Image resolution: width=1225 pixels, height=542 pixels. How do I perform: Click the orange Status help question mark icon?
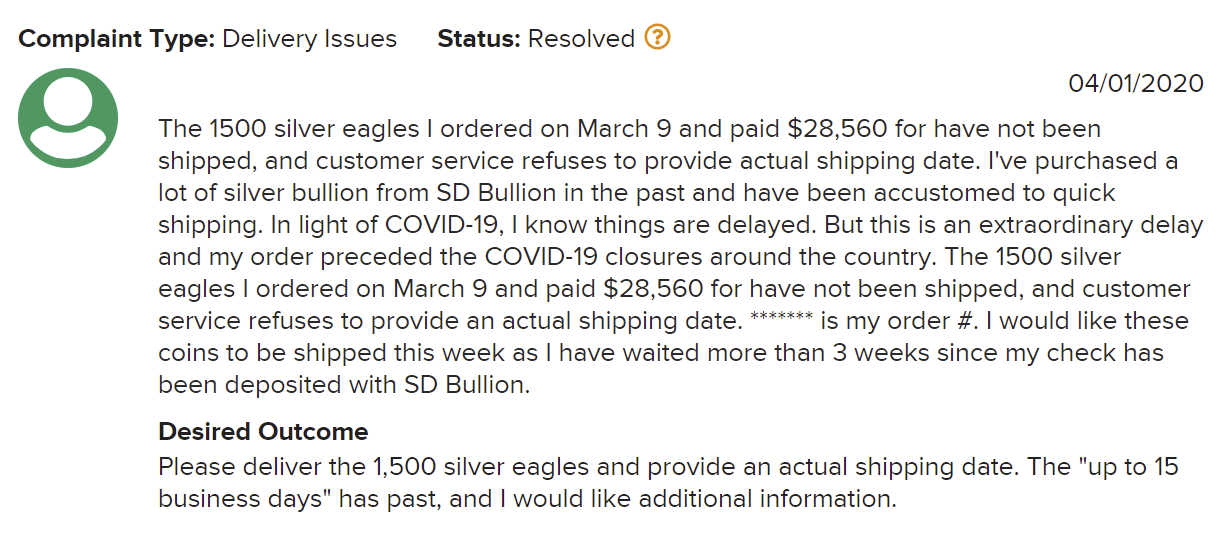[x=657, y=38]
